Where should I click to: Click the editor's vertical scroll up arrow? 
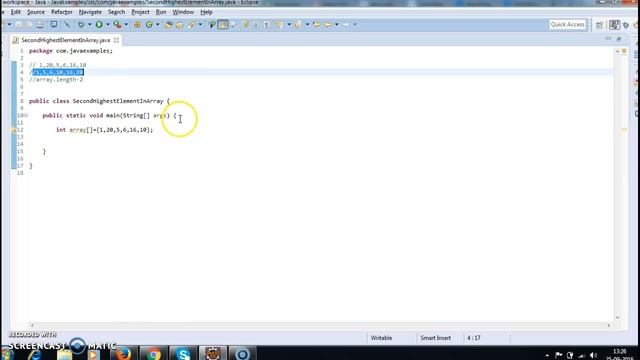(617, 51)
